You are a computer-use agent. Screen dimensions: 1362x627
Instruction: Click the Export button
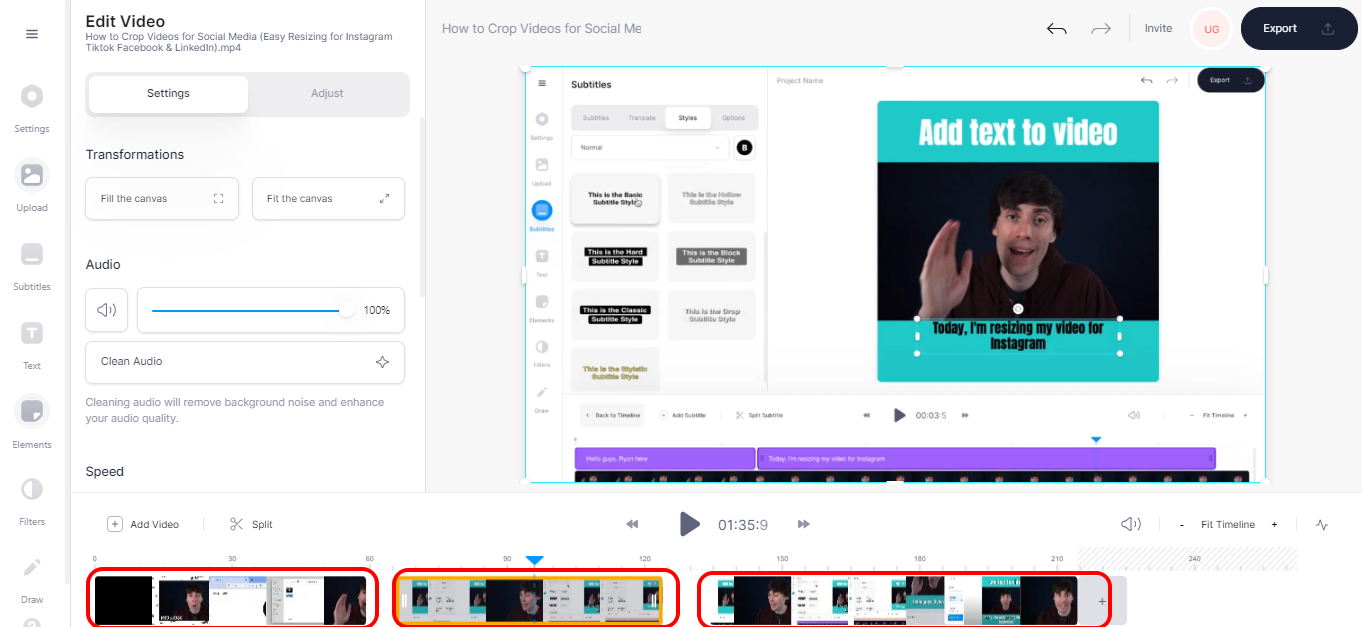click(x=1301, y=29)
